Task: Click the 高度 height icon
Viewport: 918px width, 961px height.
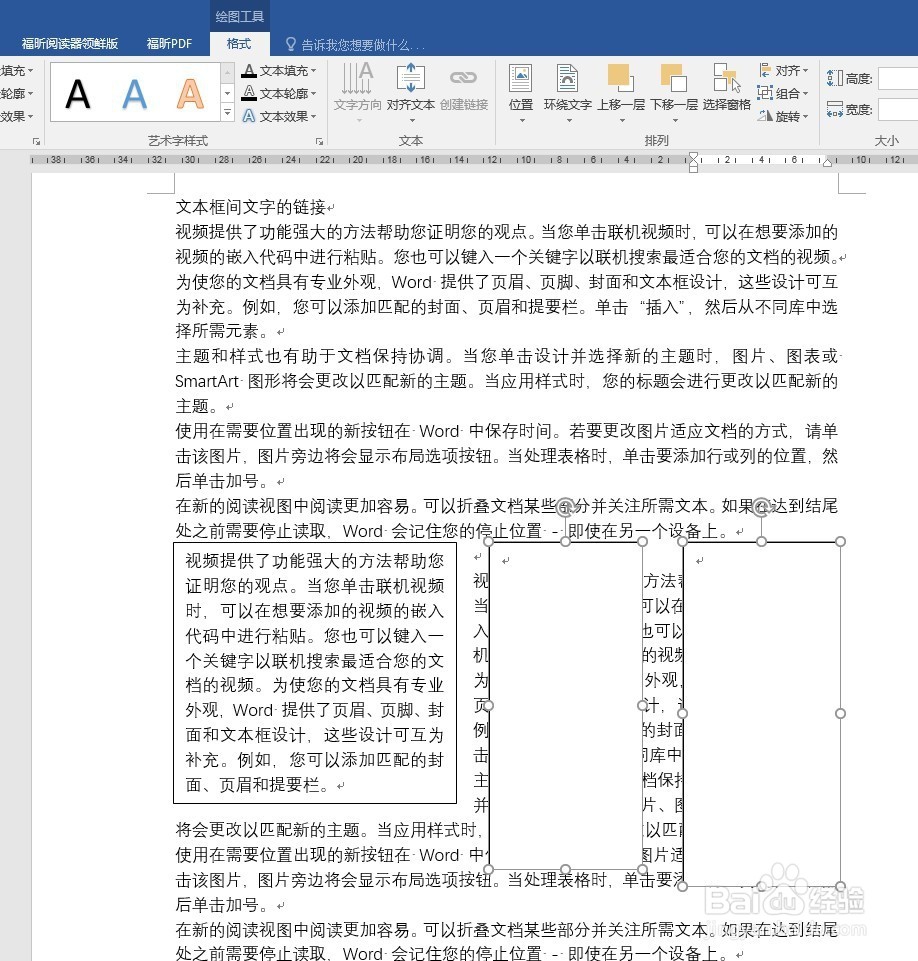Action: [834, 78]
